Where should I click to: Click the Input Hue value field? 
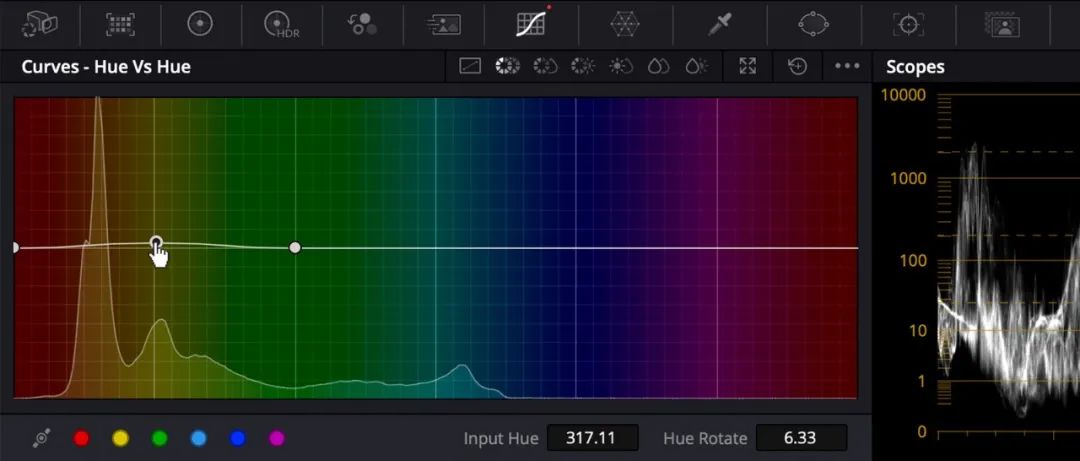[592, 438]
